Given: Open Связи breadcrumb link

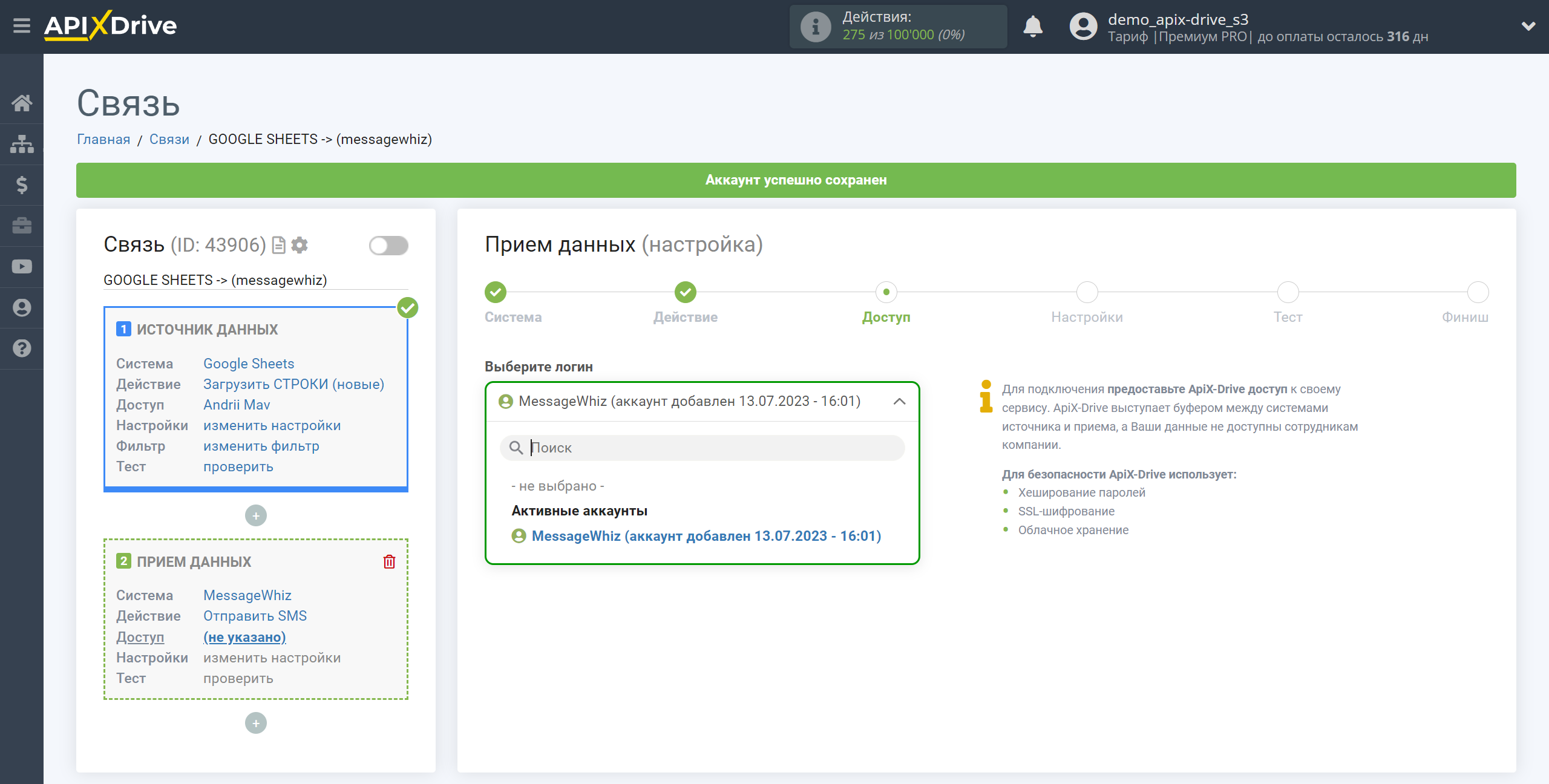Looking at the screenshot, I should pyautogui.click(x=169, y=139).
